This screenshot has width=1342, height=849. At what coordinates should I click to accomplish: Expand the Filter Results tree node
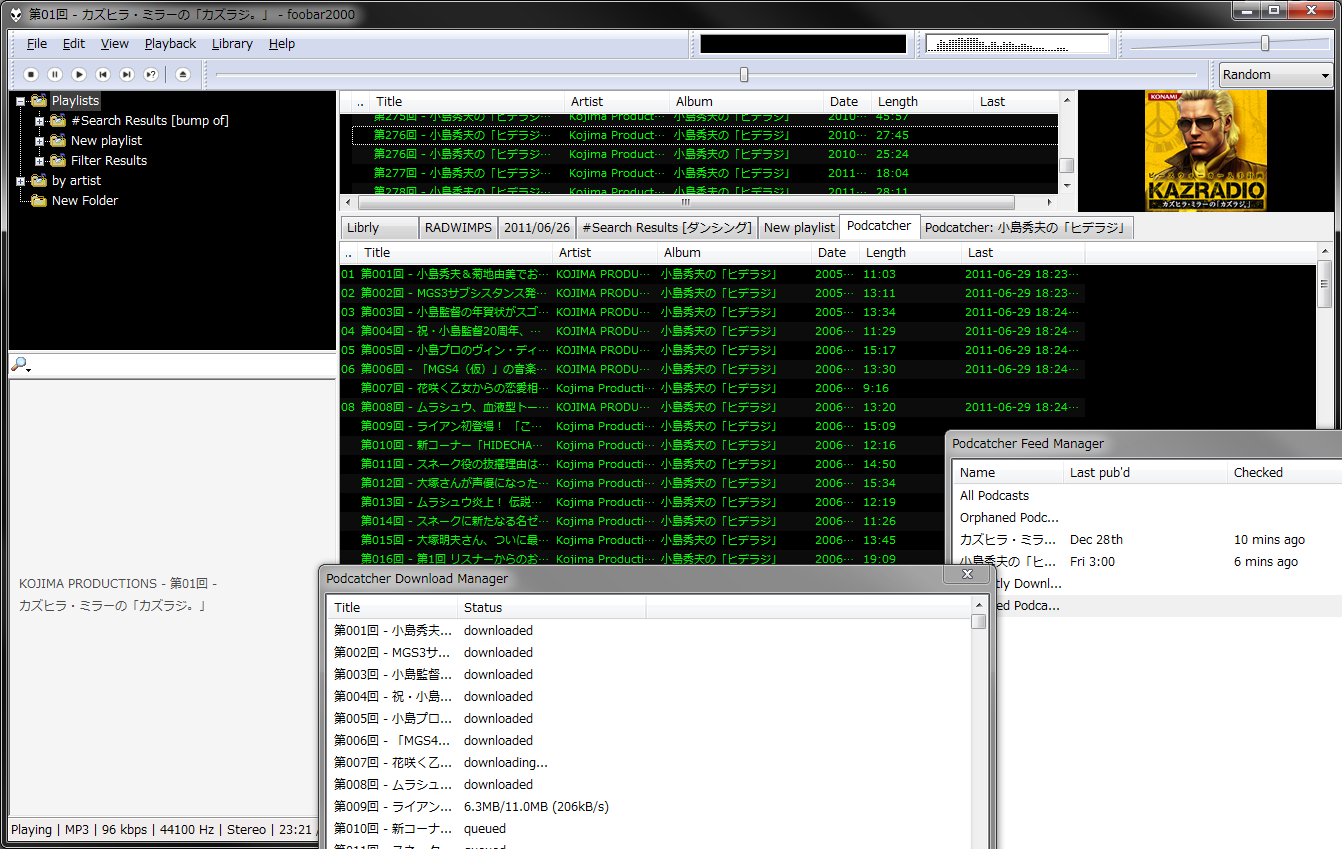click(39, 161)
